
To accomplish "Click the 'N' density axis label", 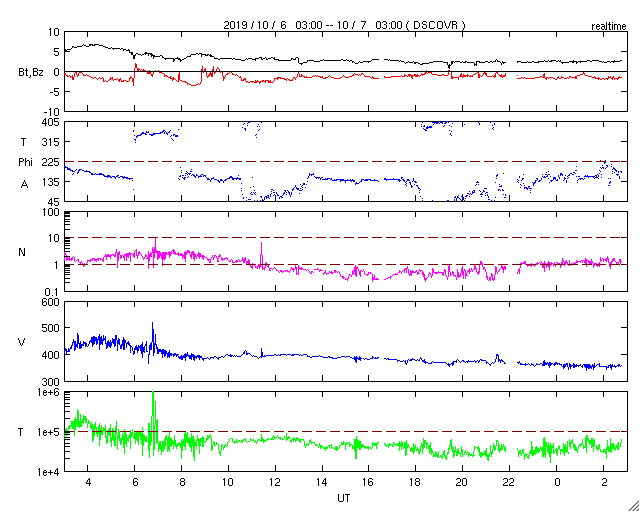I will click(x=22, y=252).
